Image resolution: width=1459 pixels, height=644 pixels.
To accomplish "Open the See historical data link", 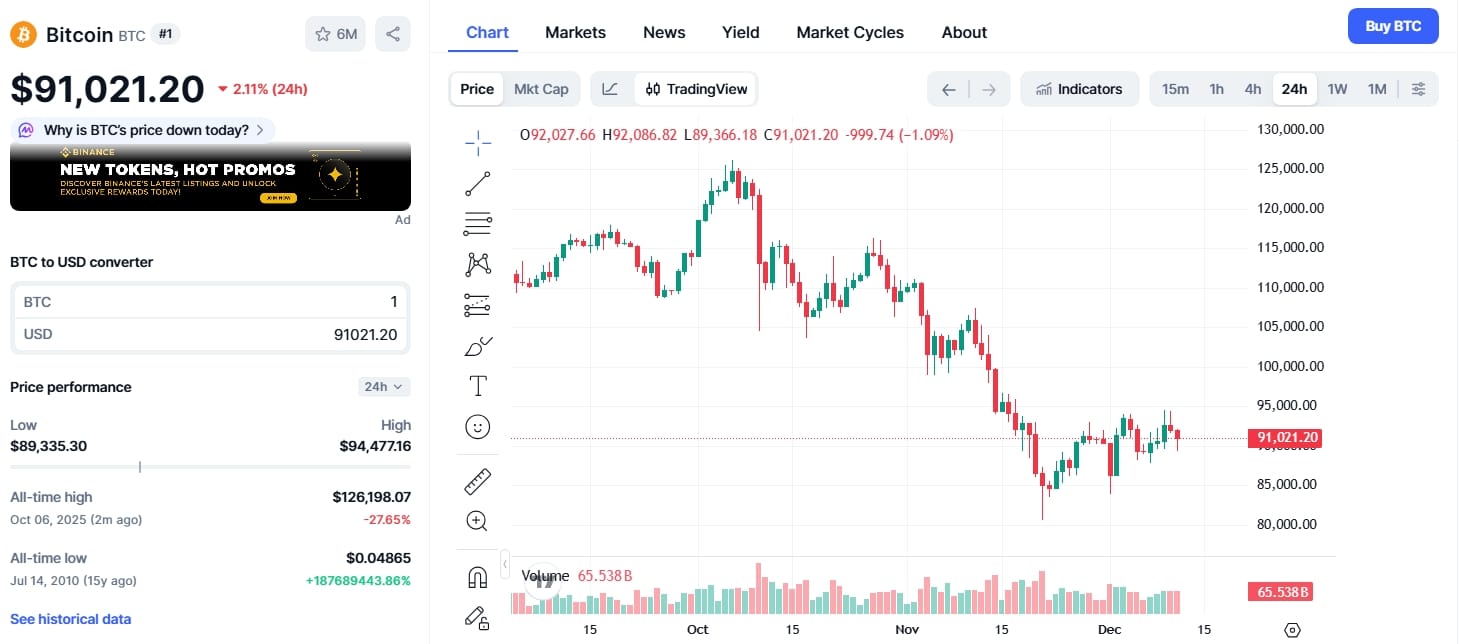I will click(x=70, y=618).
